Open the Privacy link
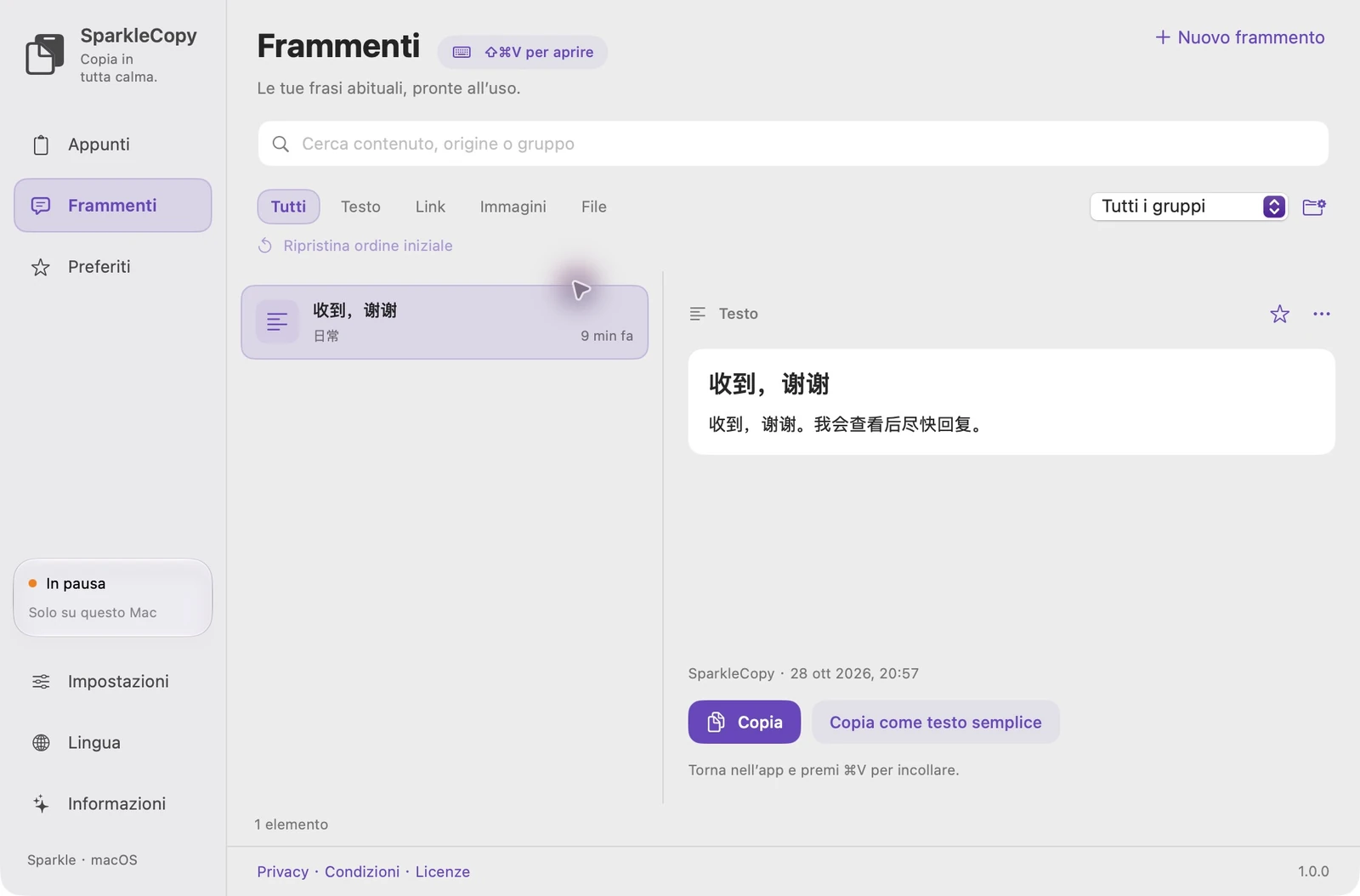This screenshot has height=896, width=1360. pos(283,871)
